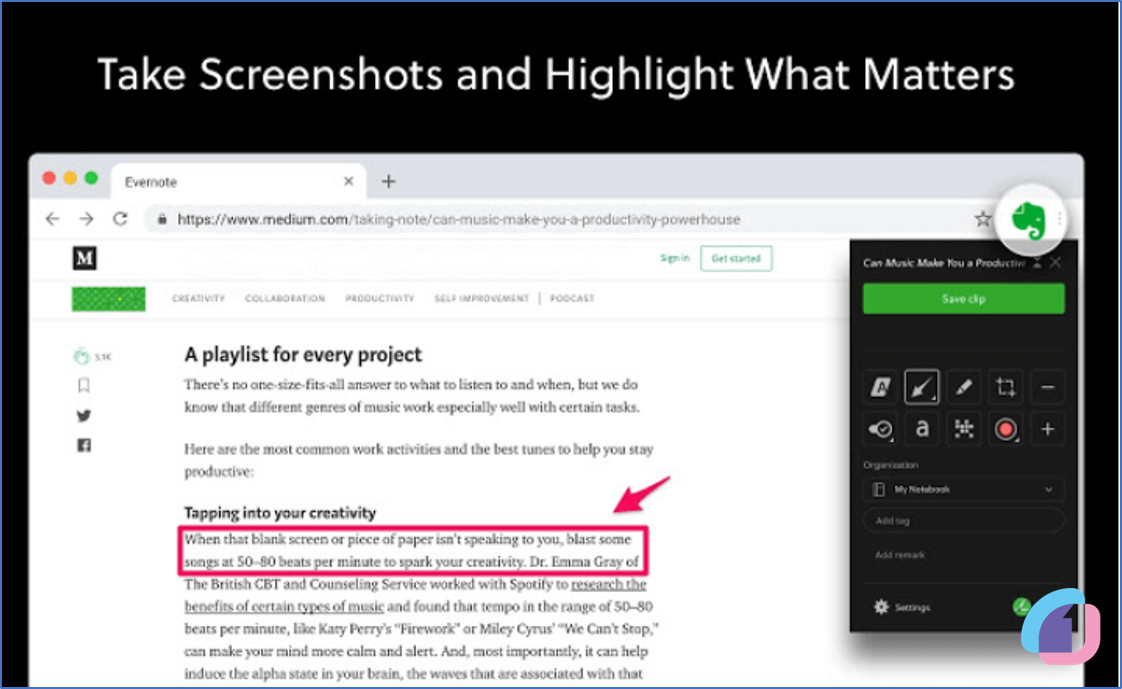Choose the crop tool

click(x=1005, y=387)
